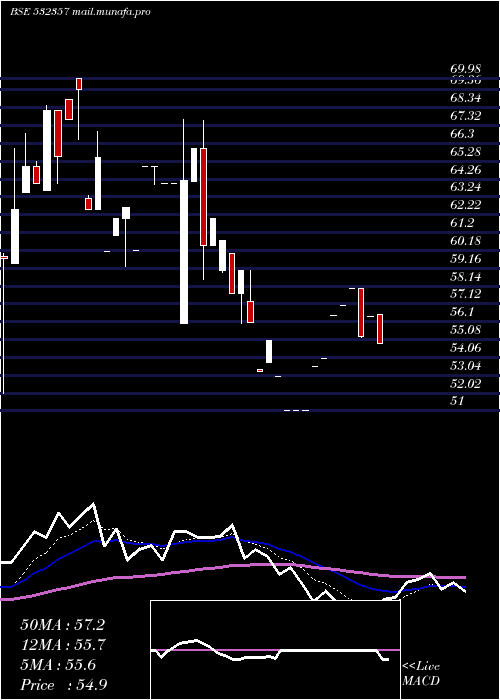The image size is (500, 700).
Task: Click the 53.04 price axis label
Action: click(x=466, y=366)
